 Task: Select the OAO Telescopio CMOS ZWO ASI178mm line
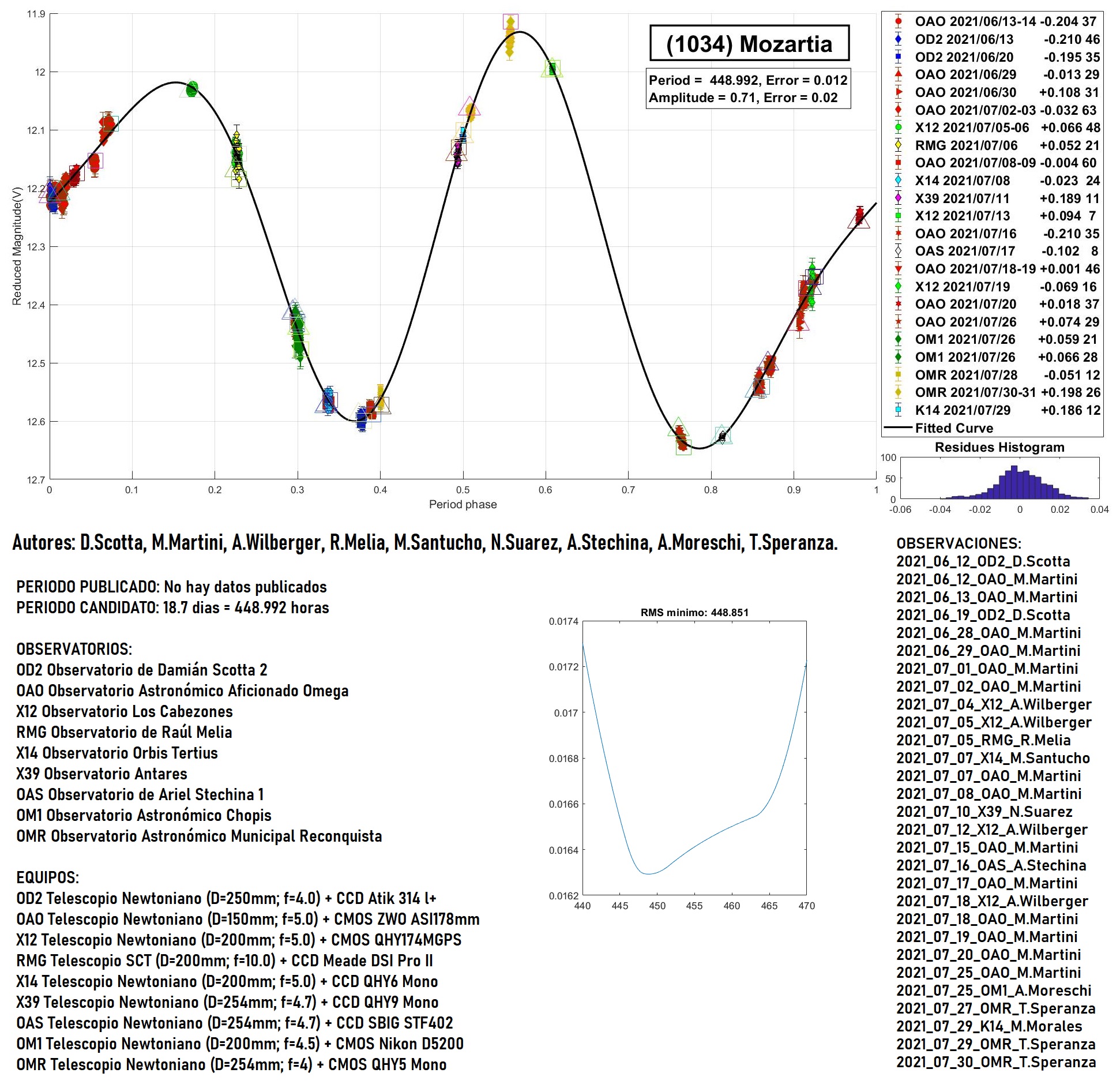coord(248,919)
